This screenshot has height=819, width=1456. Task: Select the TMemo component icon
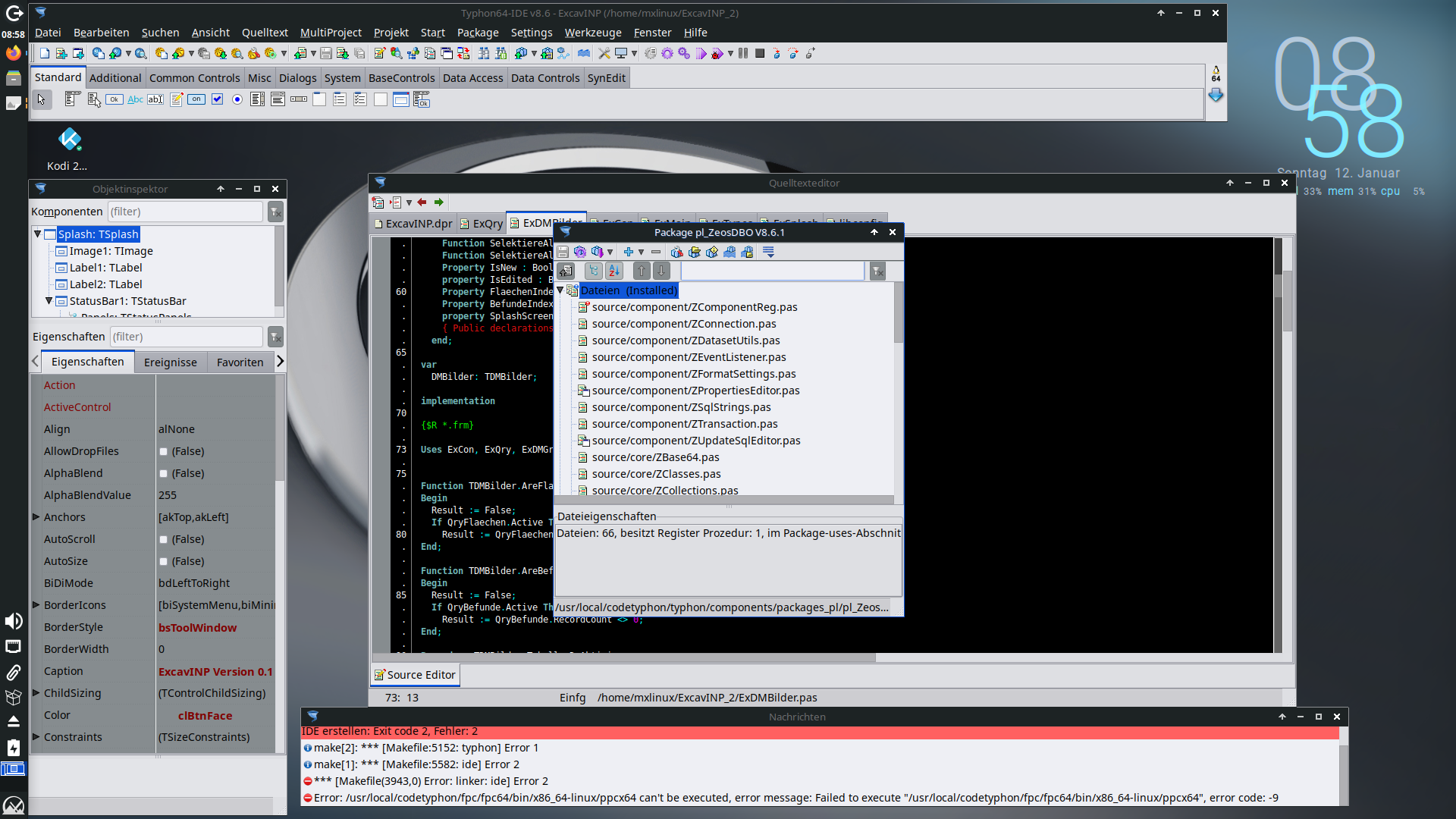[176, 99]
